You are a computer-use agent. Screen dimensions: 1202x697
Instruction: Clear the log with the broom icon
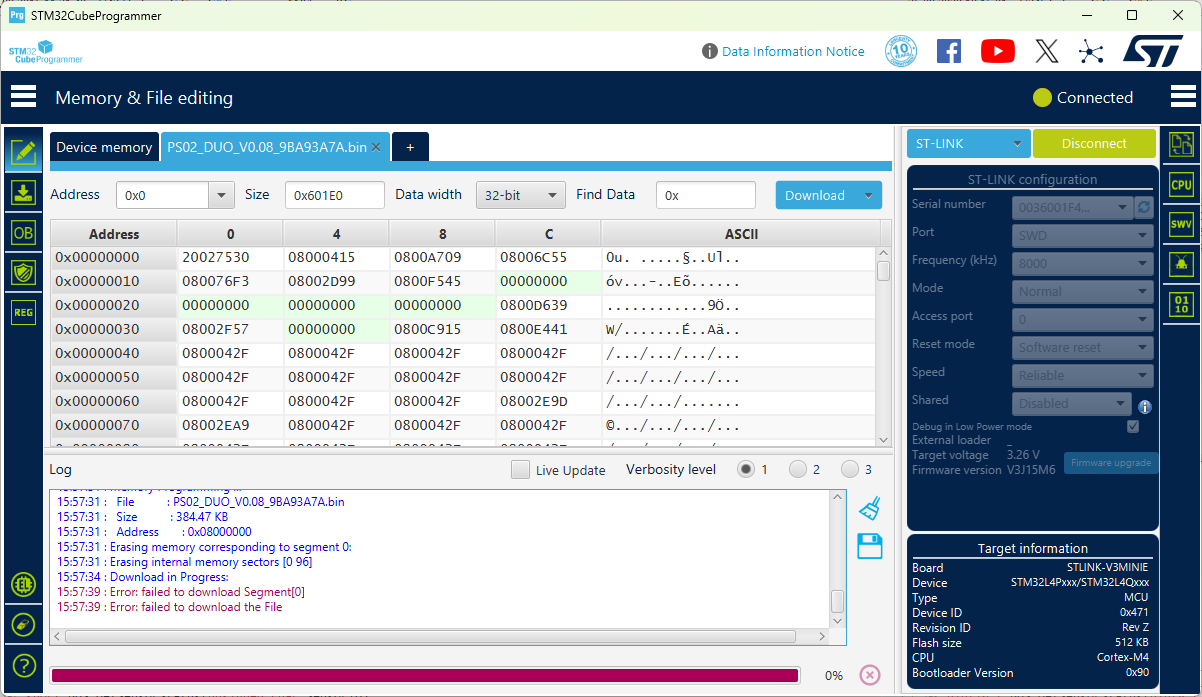(x=869, y=507)
